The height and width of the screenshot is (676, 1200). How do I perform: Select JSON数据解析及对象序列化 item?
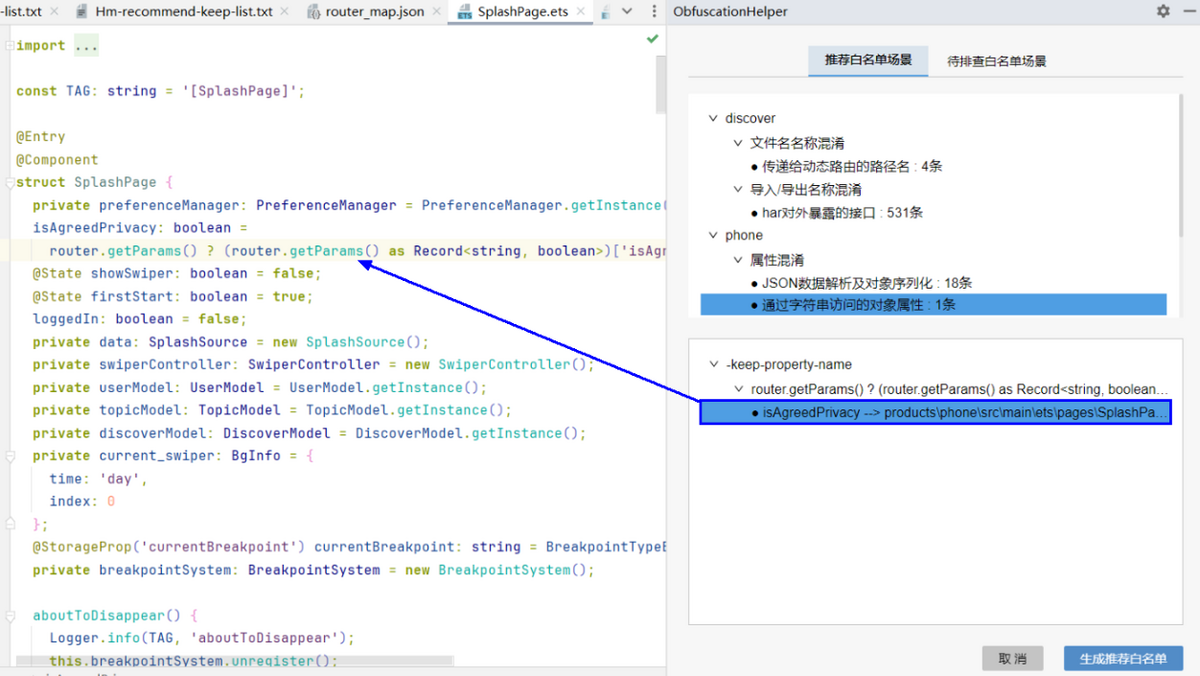(x=866, y=283)
